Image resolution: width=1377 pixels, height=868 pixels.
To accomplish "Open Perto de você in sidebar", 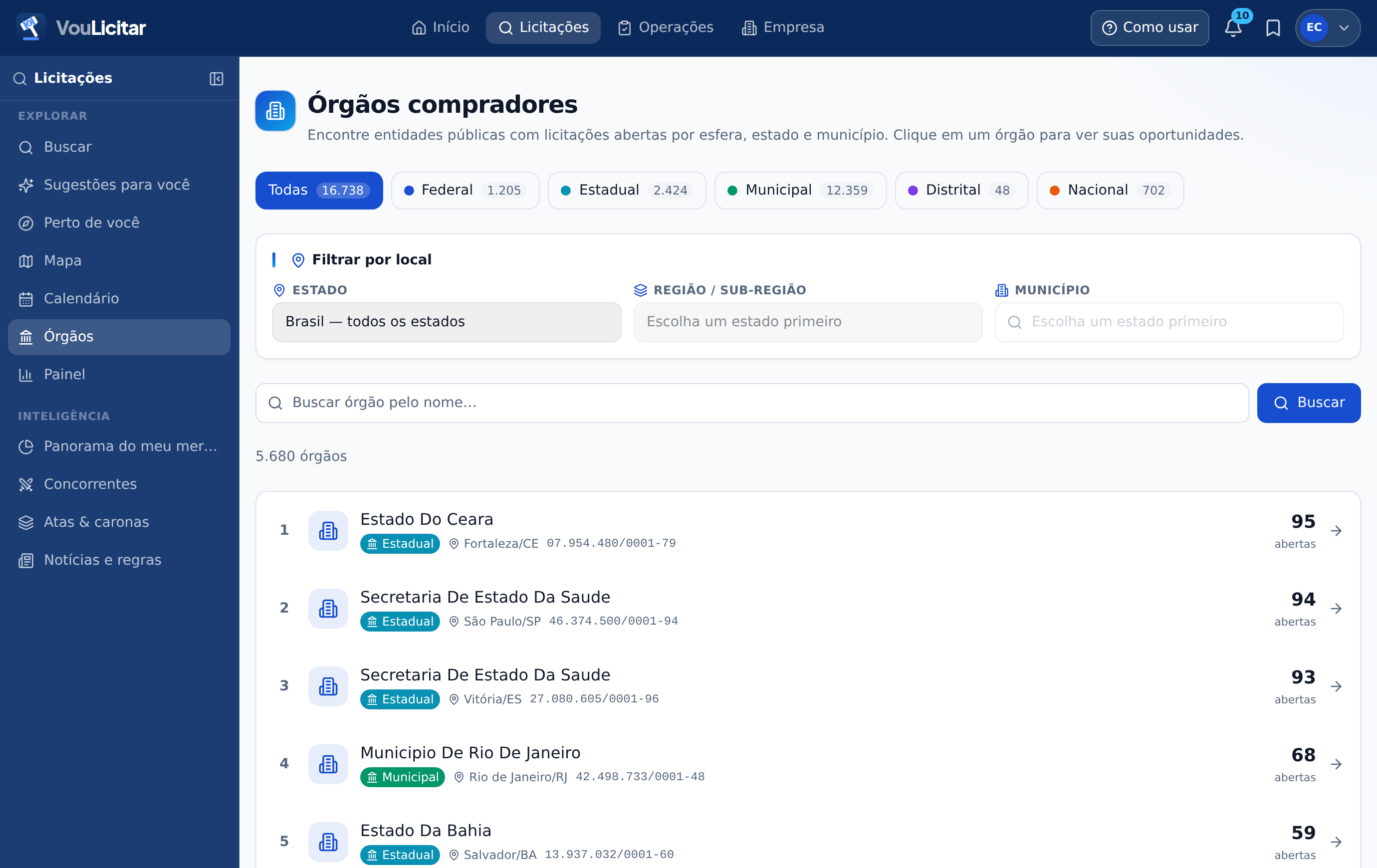I will pyautogui.click(x=119, y=222).
